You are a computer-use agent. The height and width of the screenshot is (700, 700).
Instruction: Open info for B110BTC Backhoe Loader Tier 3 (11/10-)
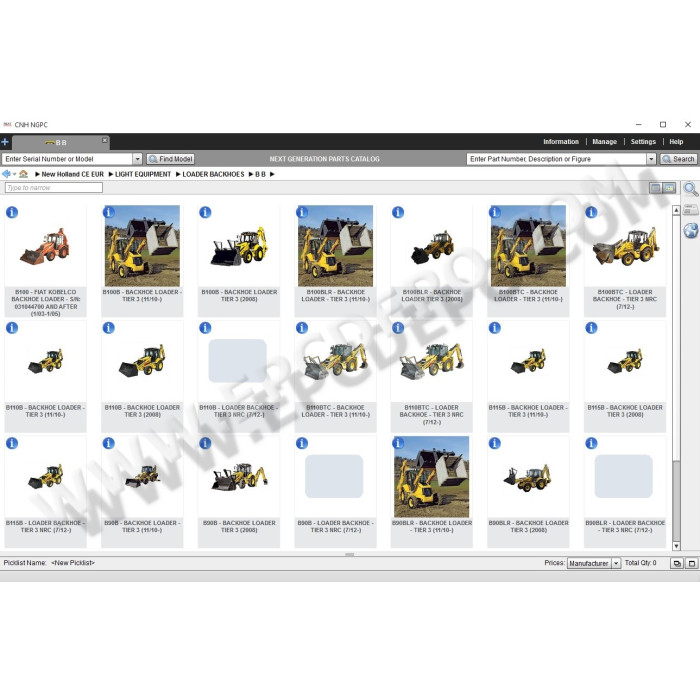[x=302, y=328]
